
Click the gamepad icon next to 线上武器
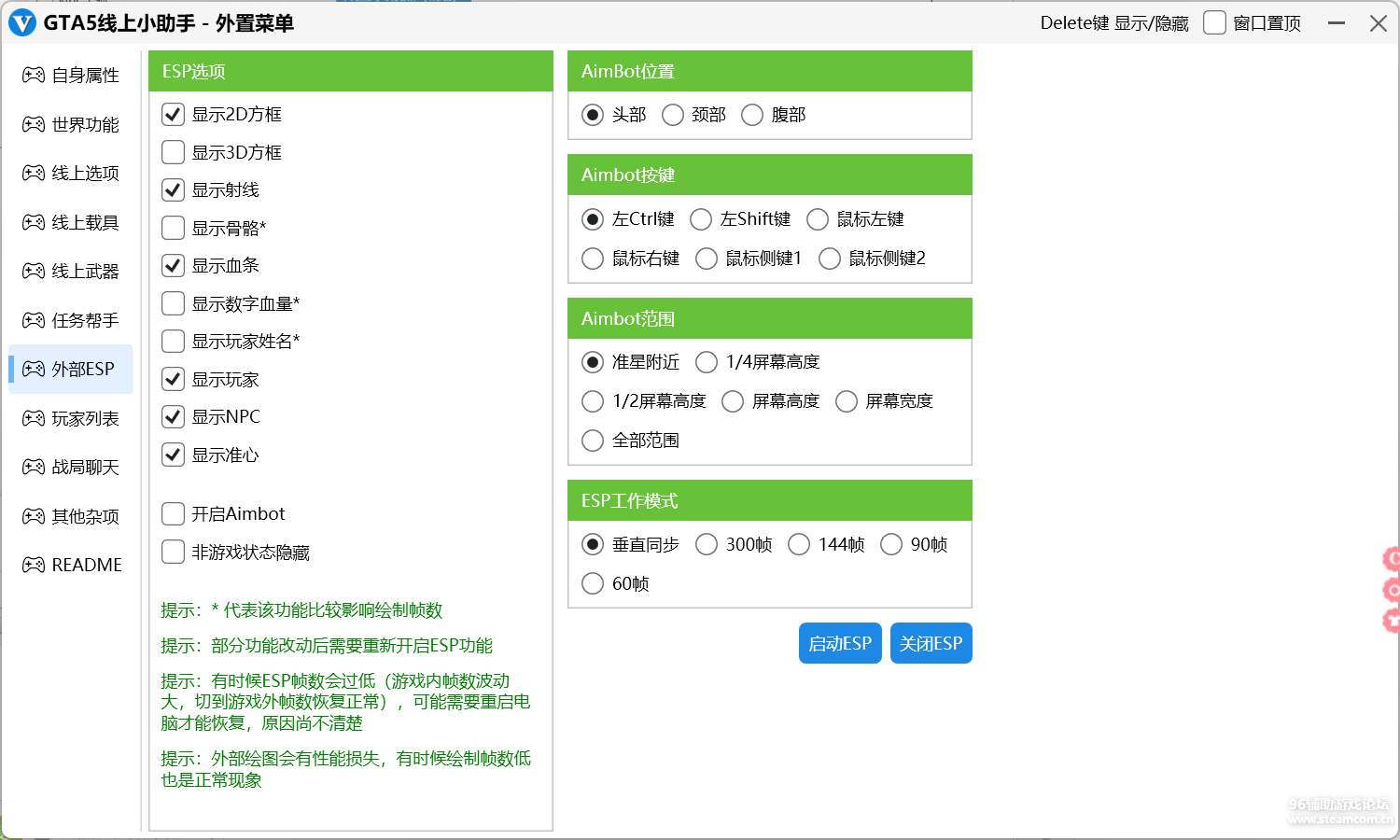tap(34, 272)
